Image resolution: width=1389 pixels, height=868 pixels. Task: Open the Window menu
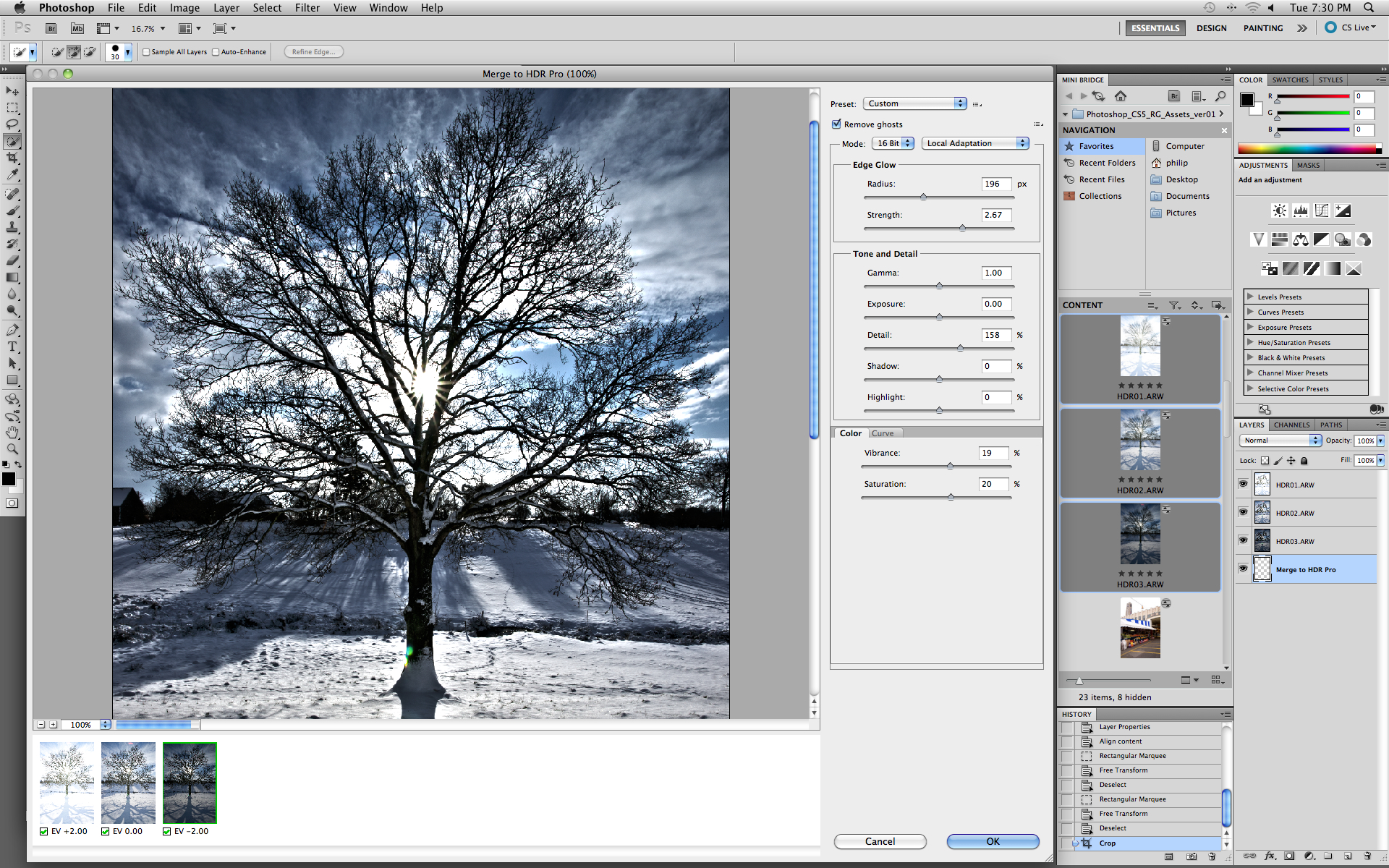(x=388, y=8)
